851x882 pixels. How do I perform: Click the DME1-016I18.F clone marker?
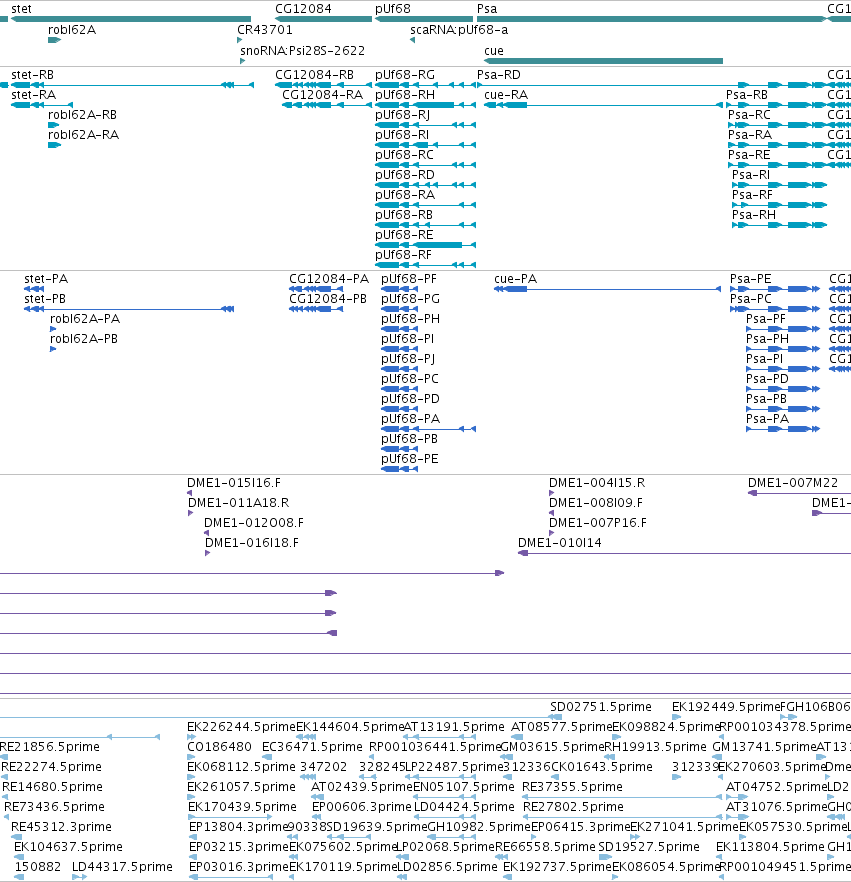208,553
